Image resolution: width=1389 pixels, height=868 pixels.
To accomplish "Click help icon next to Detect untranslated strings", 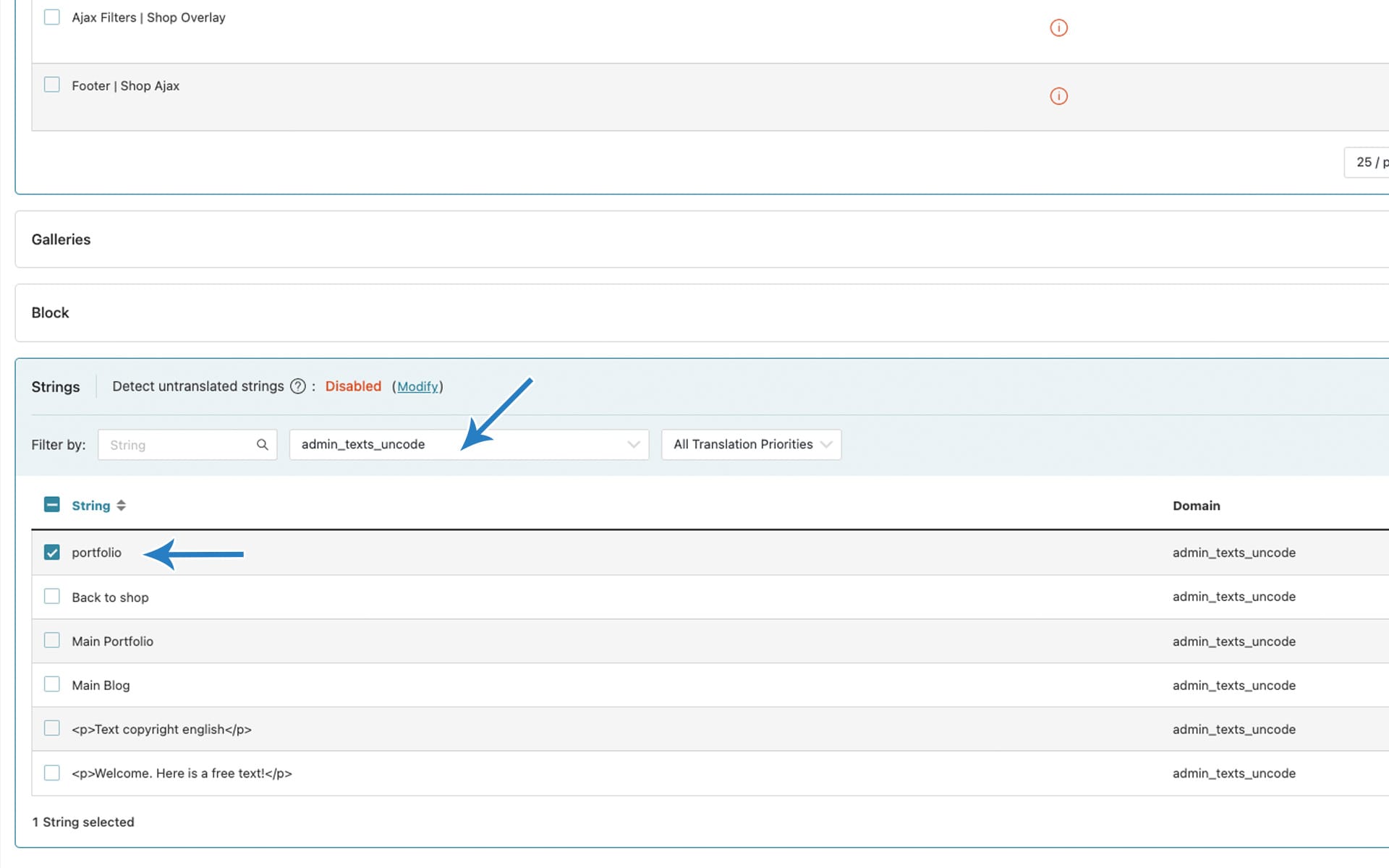I will pyautogui.click(x=297, y=386).
